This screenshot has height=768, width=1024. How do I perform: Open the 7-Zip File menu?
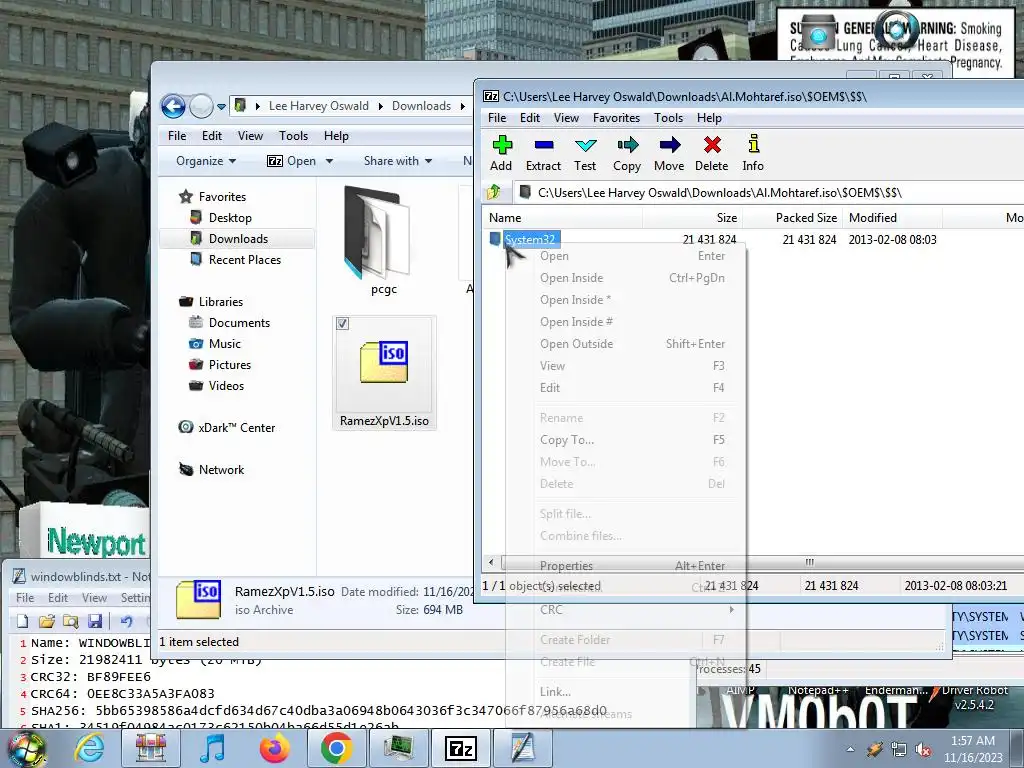click(497, 118)
